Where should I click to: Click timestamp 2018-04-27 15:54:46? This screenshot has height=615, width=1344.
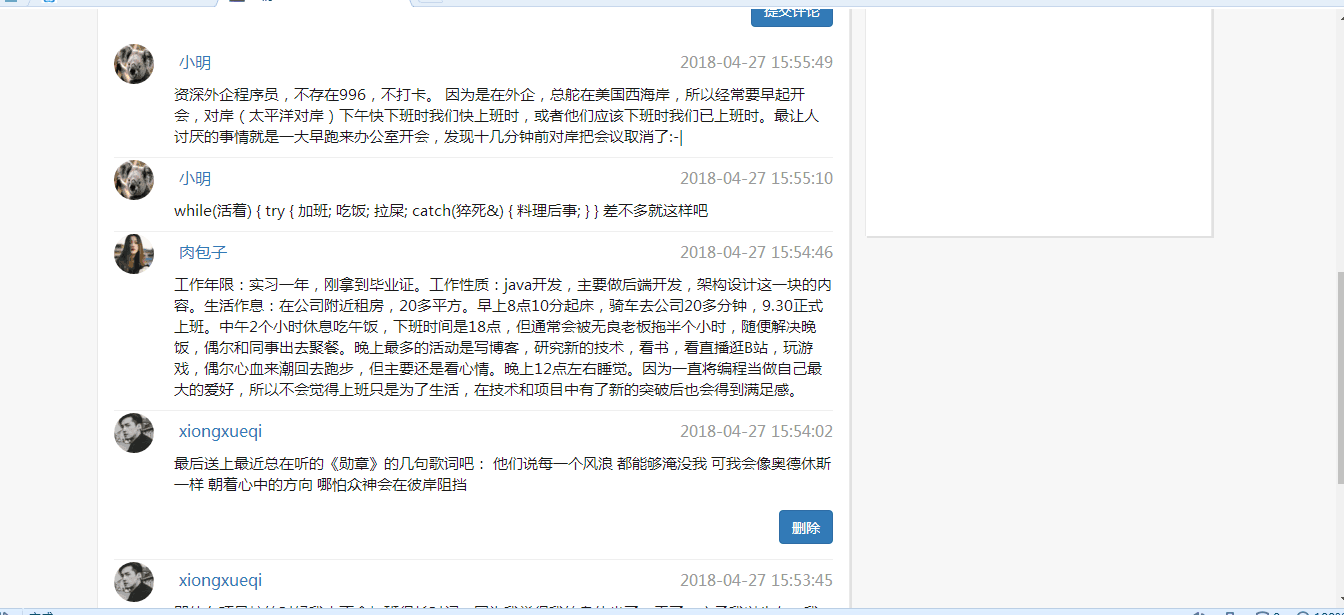756,252
